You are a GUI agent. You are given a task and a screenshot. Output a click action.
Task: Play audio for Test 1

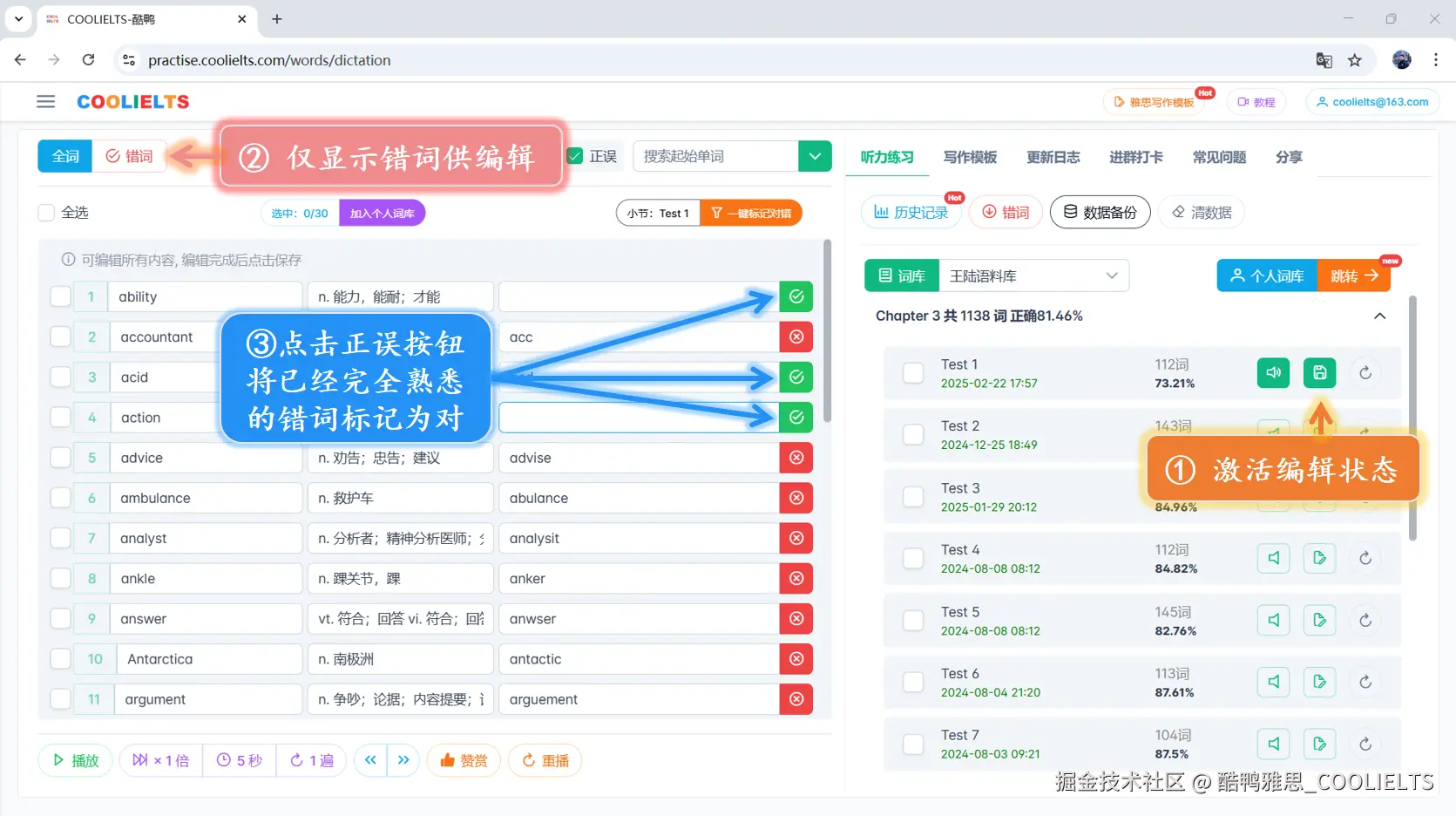[x=1273, y=372]
